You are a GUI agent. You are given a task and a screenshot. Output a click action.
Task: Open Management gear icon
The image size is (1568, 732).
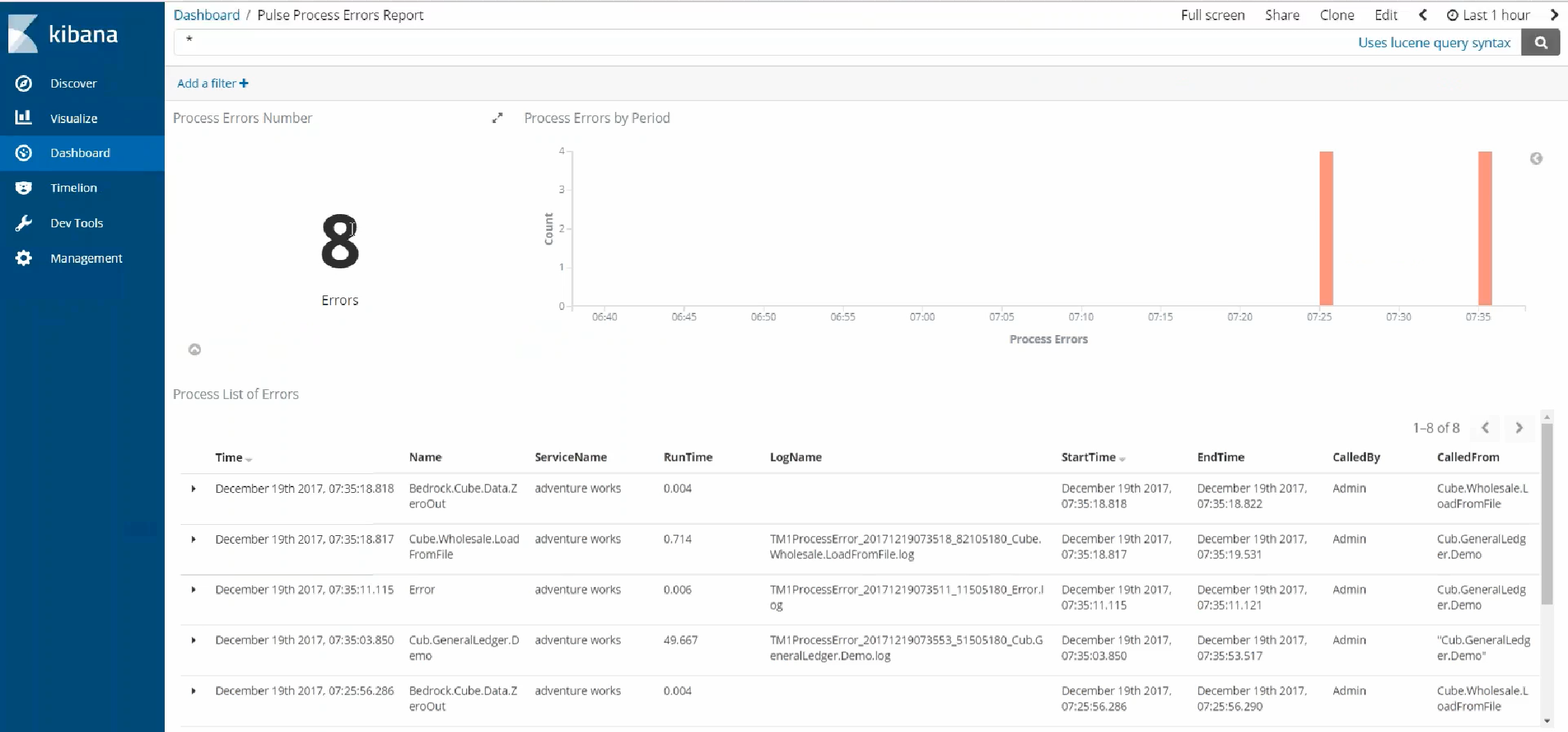tap(24, 258)
